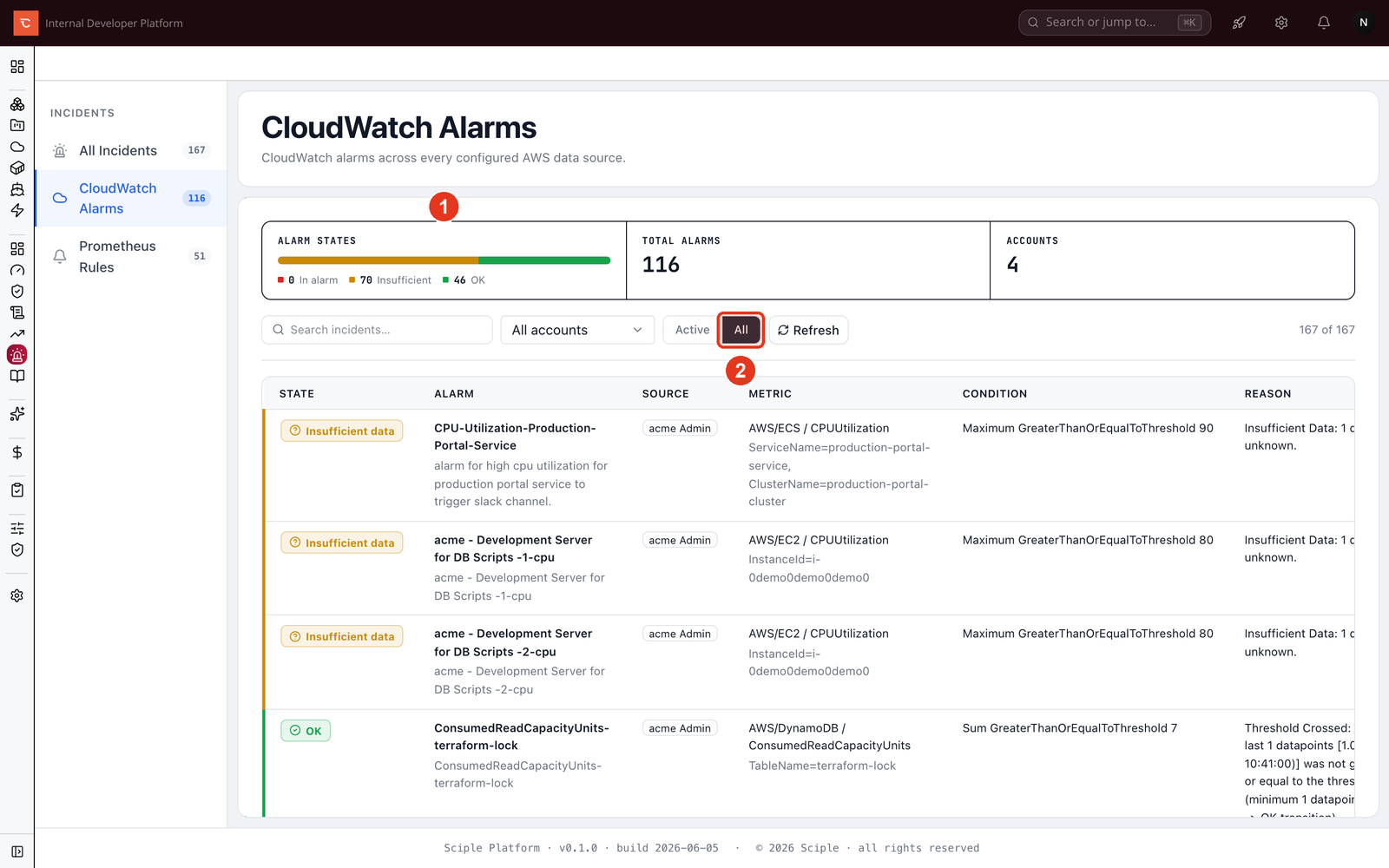Click the shield icon below the sliders icon

[17, 549]
